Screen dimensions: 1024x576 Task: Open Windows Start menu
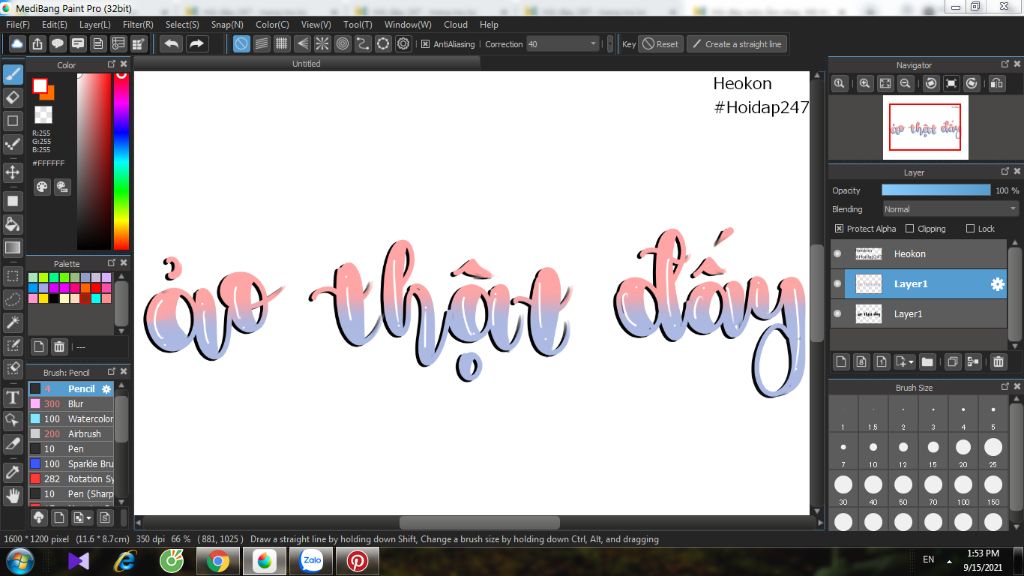20,561
